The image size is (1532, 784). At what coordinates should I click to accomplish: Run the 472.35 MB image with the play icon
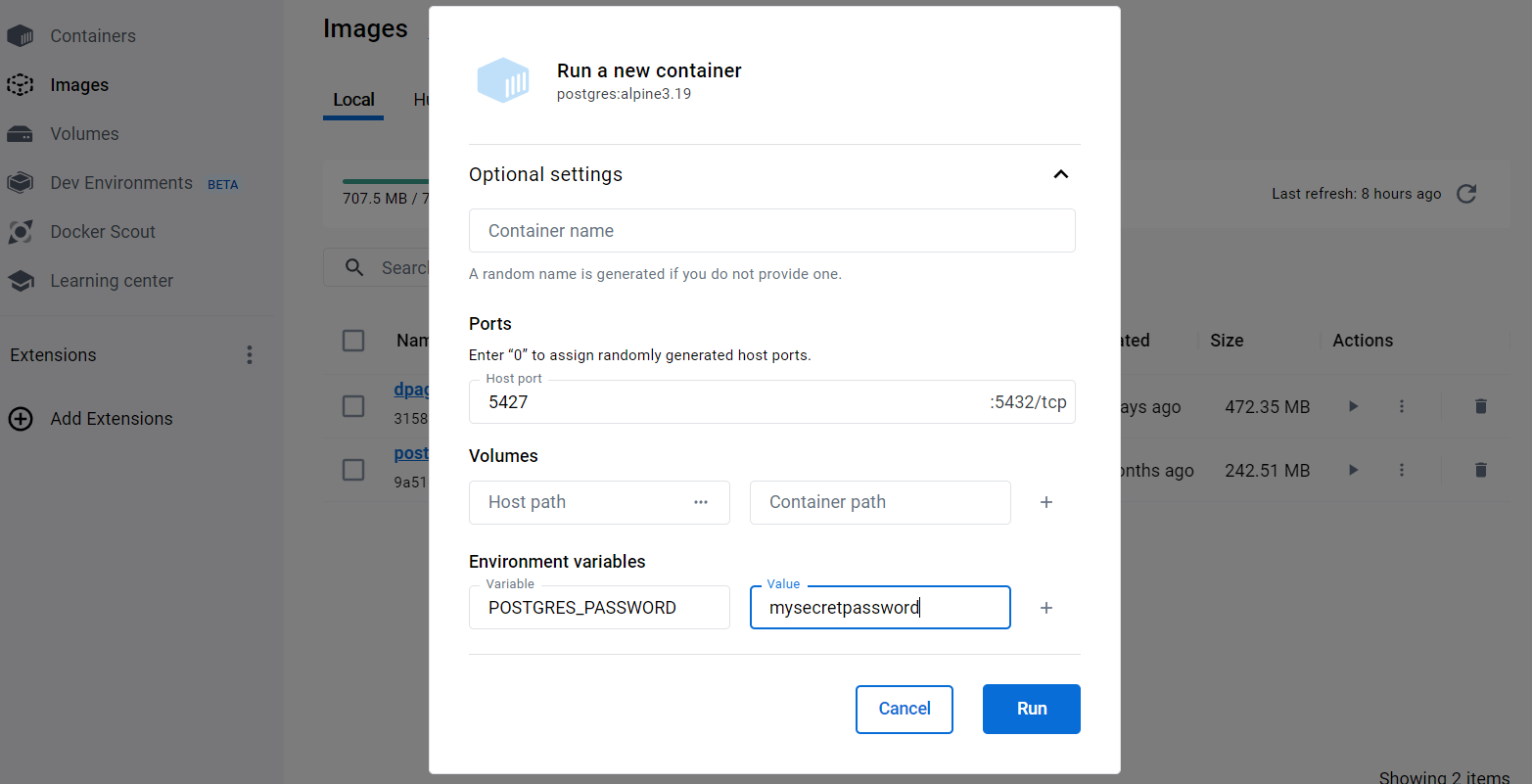[1354, 406]
